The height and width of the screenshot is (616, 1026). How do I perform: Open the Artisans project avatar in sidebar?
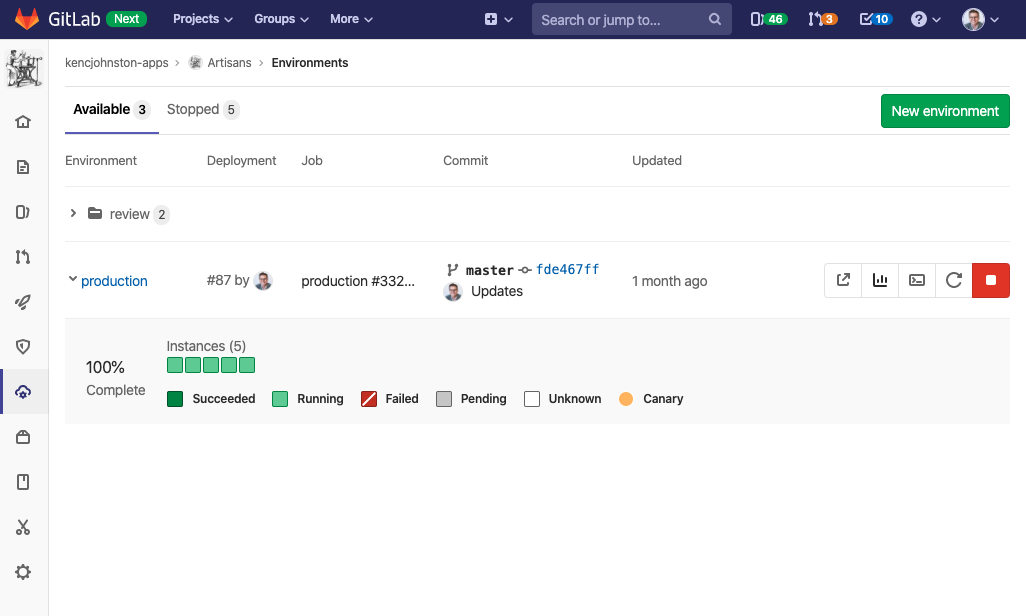[x=24, y=69]
